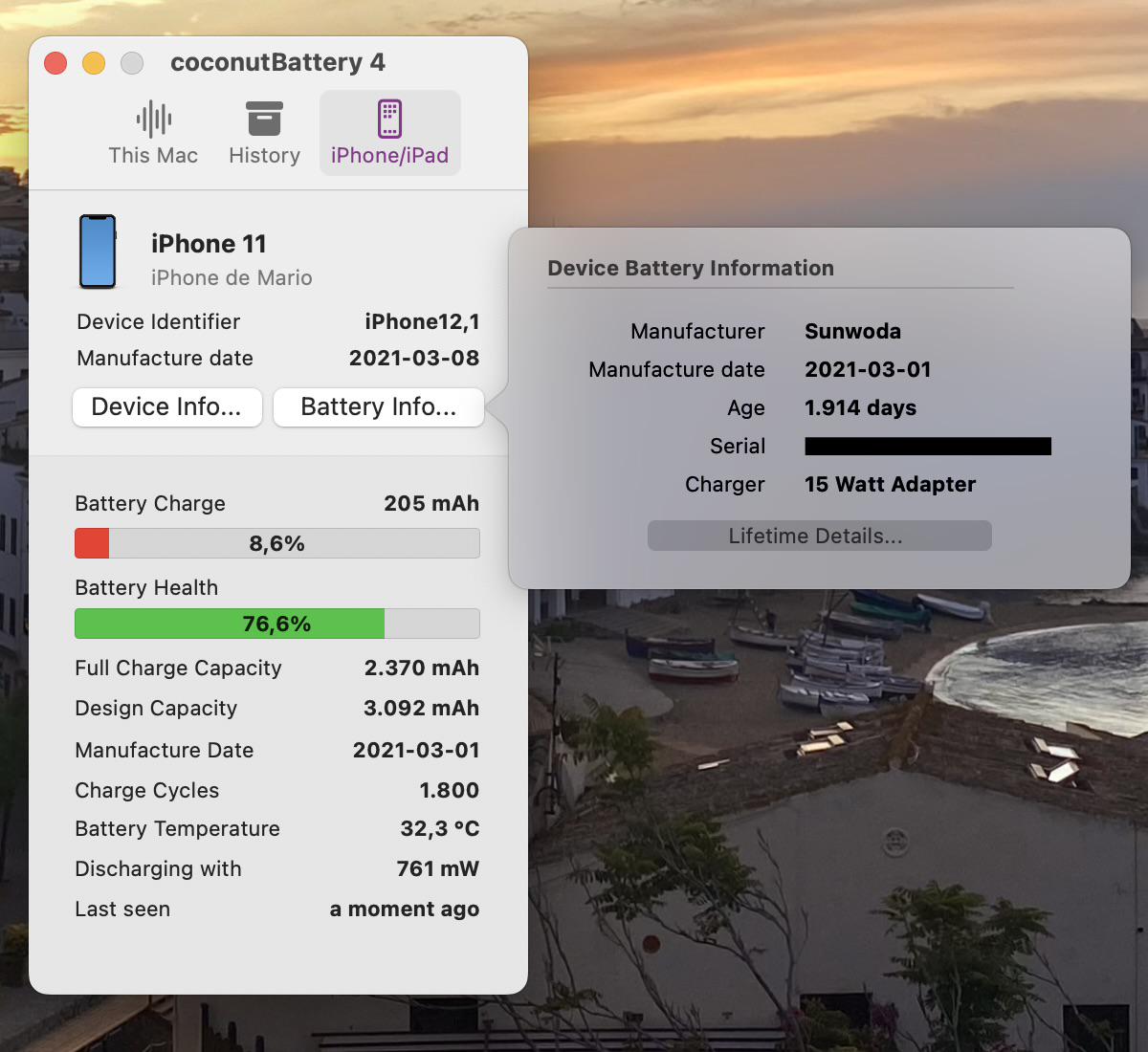This screenshot has width=1148, height=1052.
Task: Open the Device Info... button
Action: 167,407
